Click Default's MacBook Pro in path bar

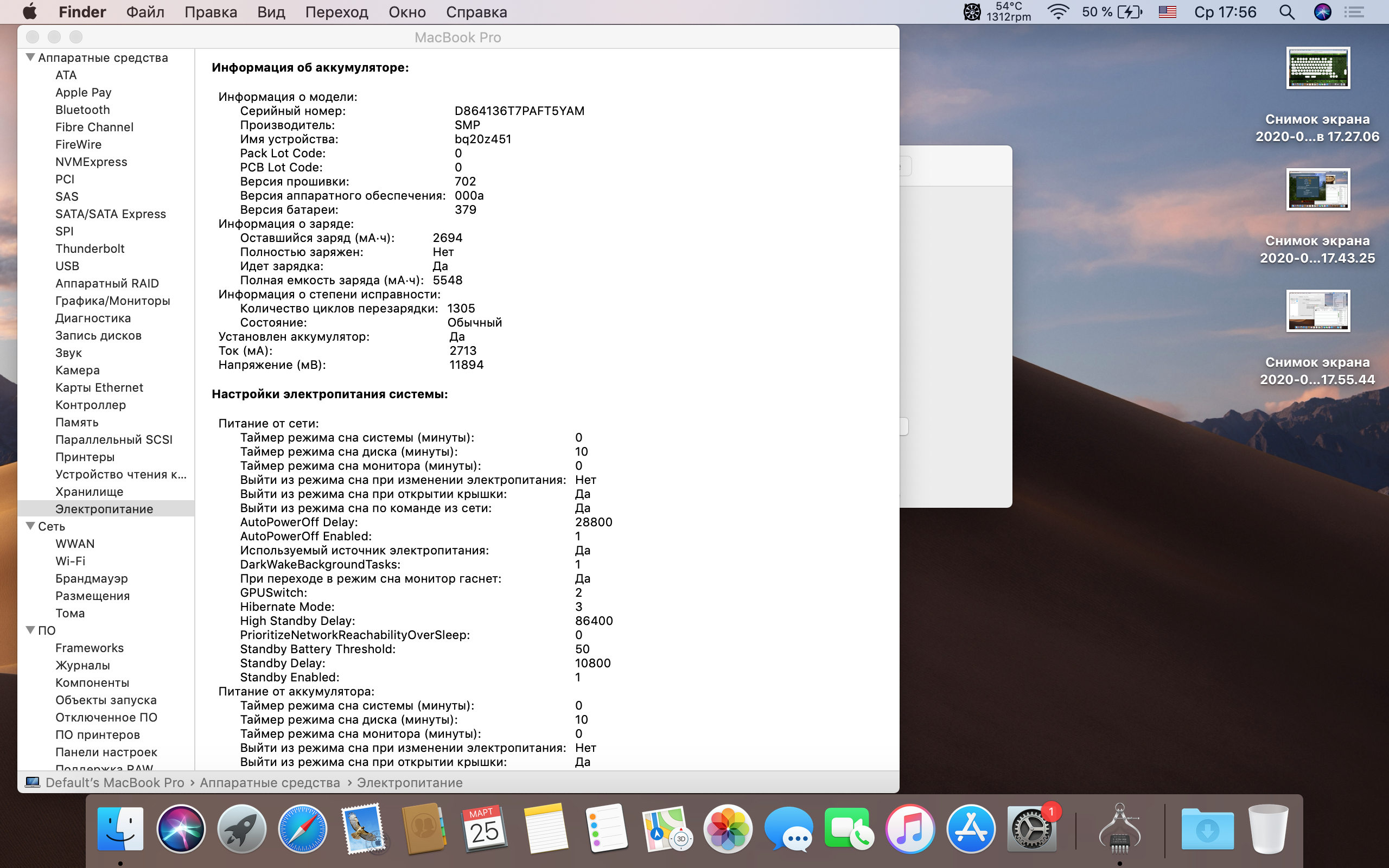[x=115, y=782]
